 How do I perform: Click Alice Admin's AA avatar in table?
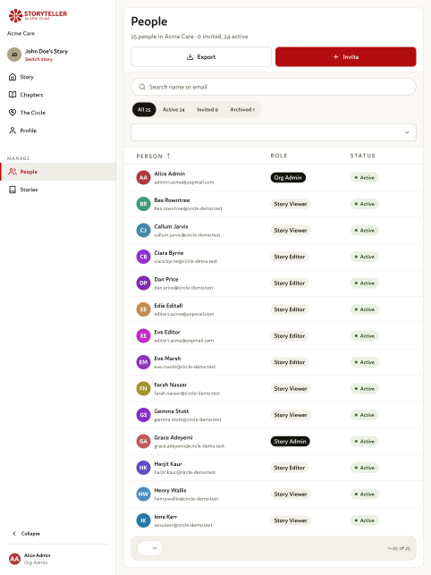tap(143, 177)
